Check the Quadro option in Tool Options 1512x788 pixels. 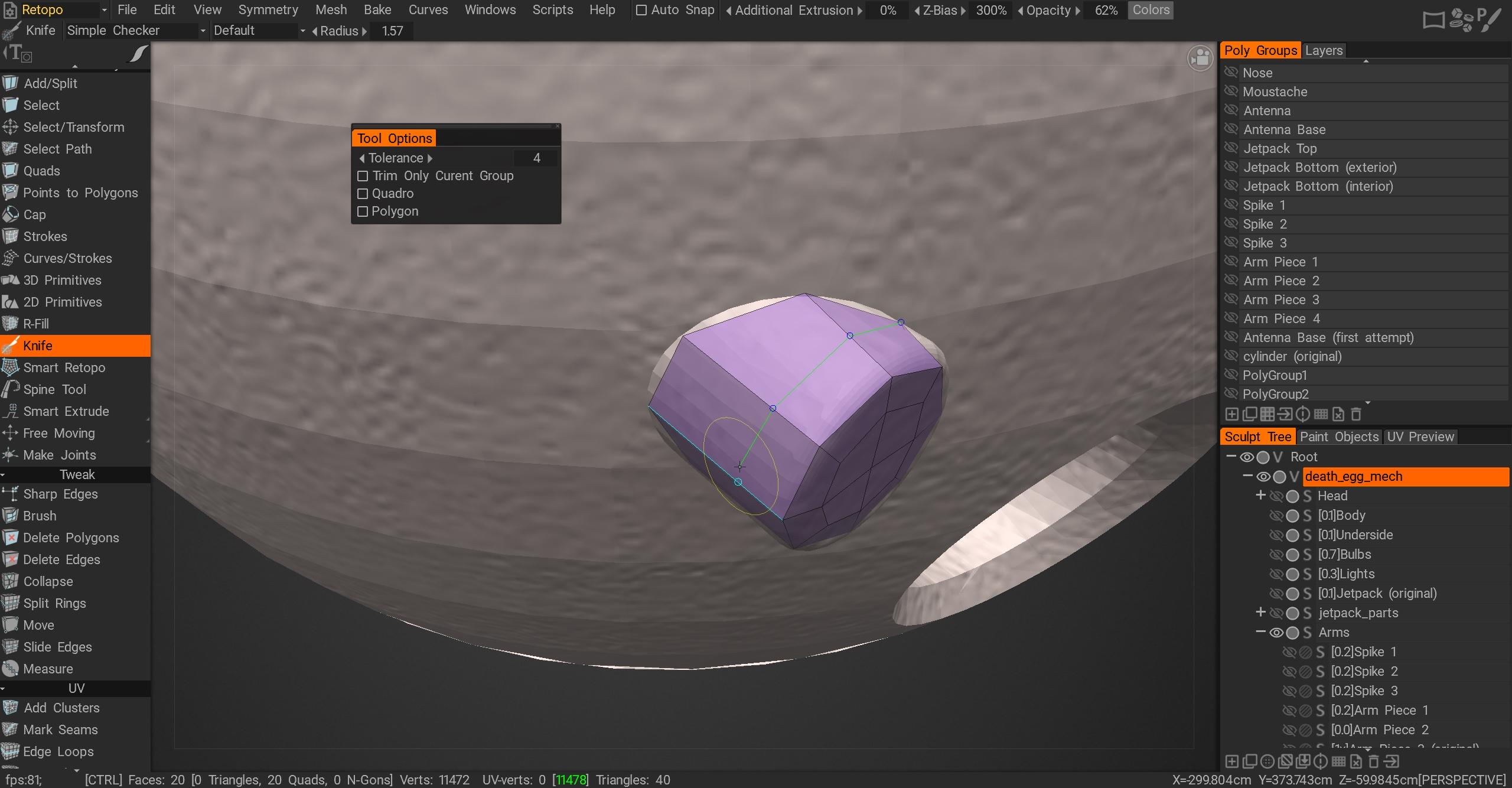click(363, 194)
